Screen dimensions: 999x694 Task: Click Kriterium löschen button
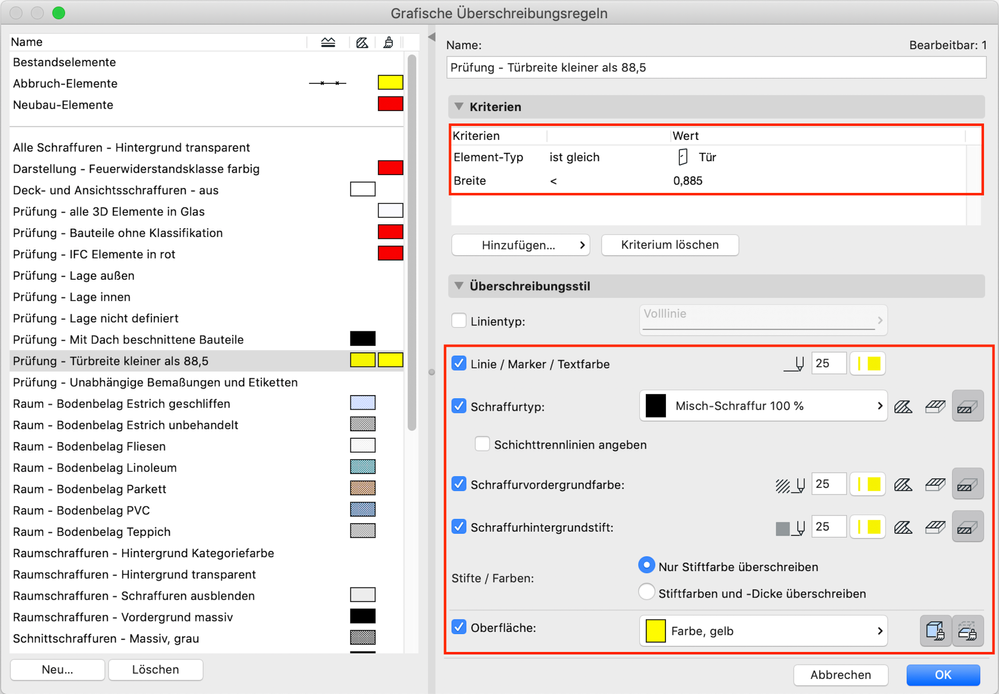pyautogui.click(x=670, y=245)
